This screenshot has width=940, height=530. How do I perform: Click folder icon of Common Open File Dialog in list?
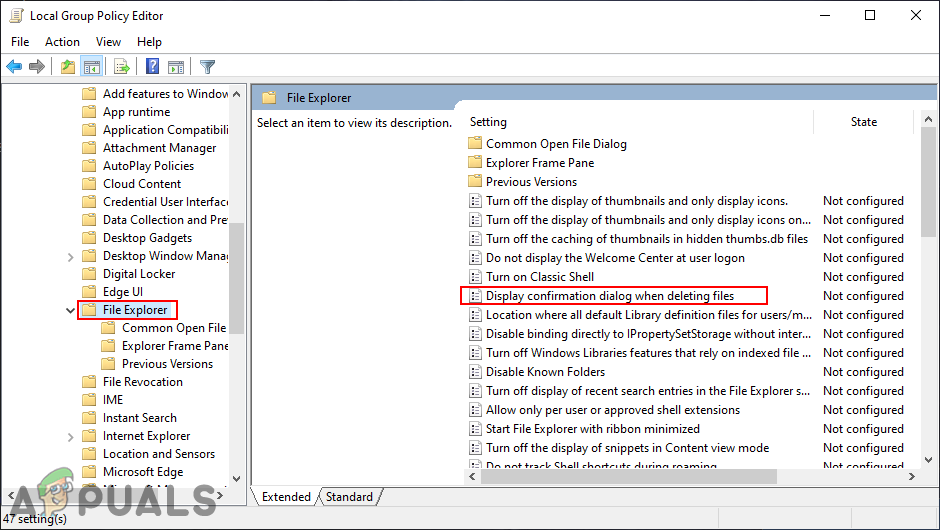(475, 143)
